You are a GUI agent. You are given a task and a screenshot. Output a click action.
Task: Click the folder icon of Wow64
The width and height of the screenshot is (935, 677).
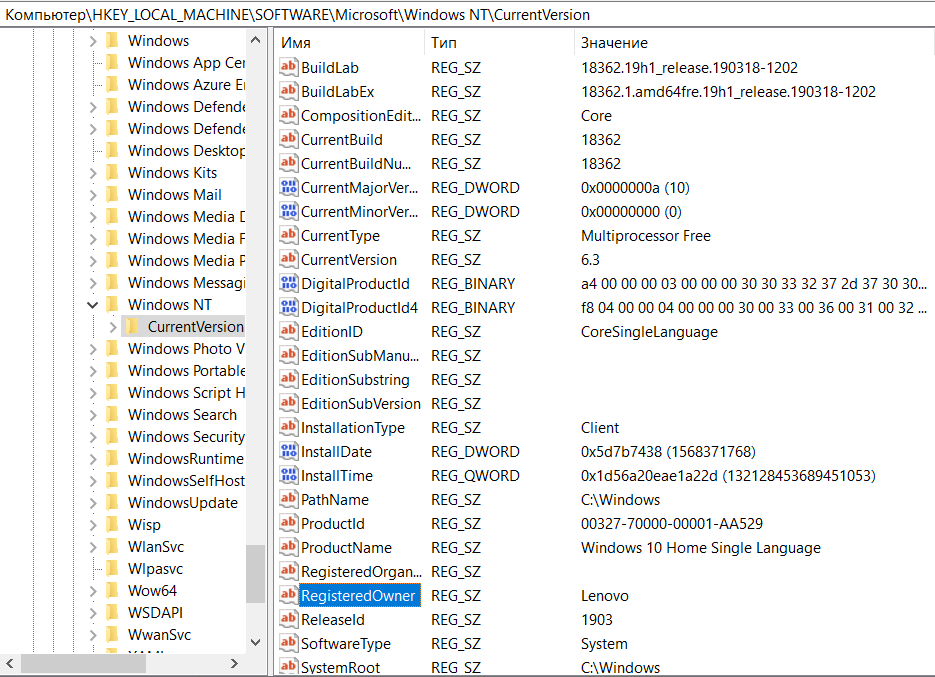(x=112, y=591)
